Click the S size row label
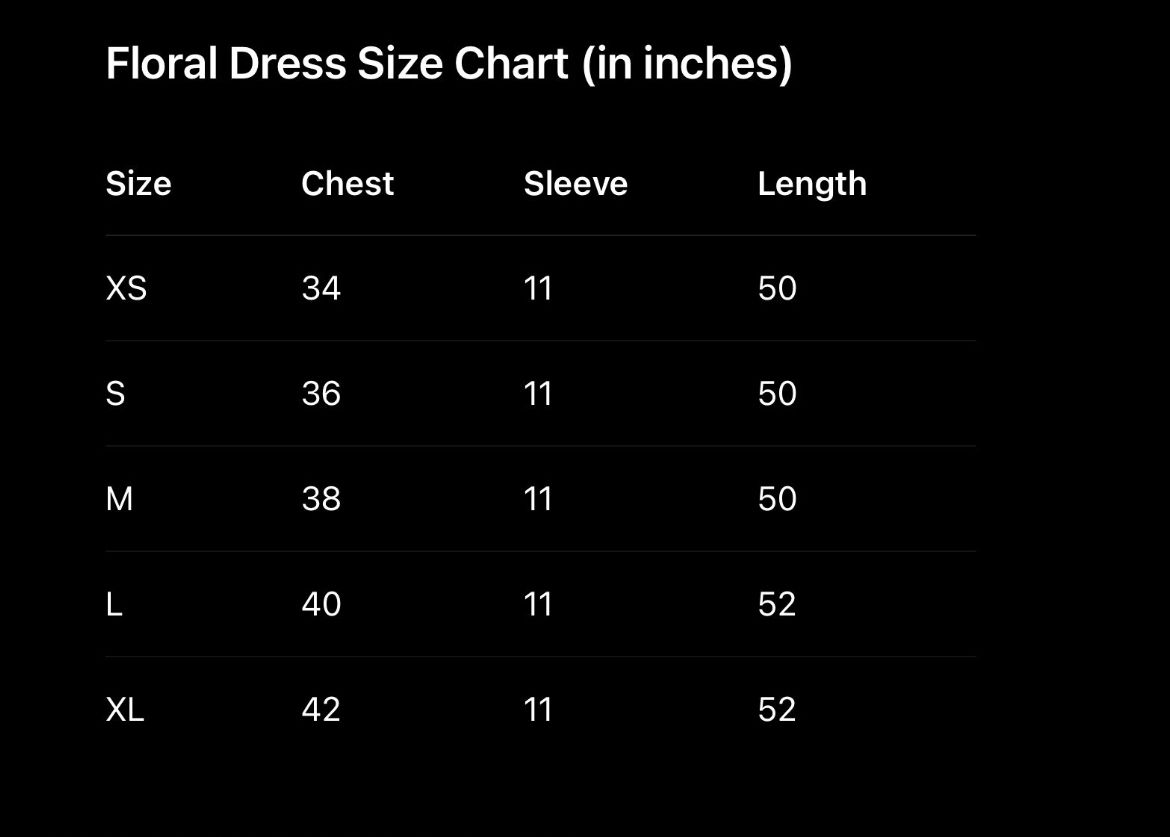This screenshot has width=1170, height=837. (x=115, y=394)
